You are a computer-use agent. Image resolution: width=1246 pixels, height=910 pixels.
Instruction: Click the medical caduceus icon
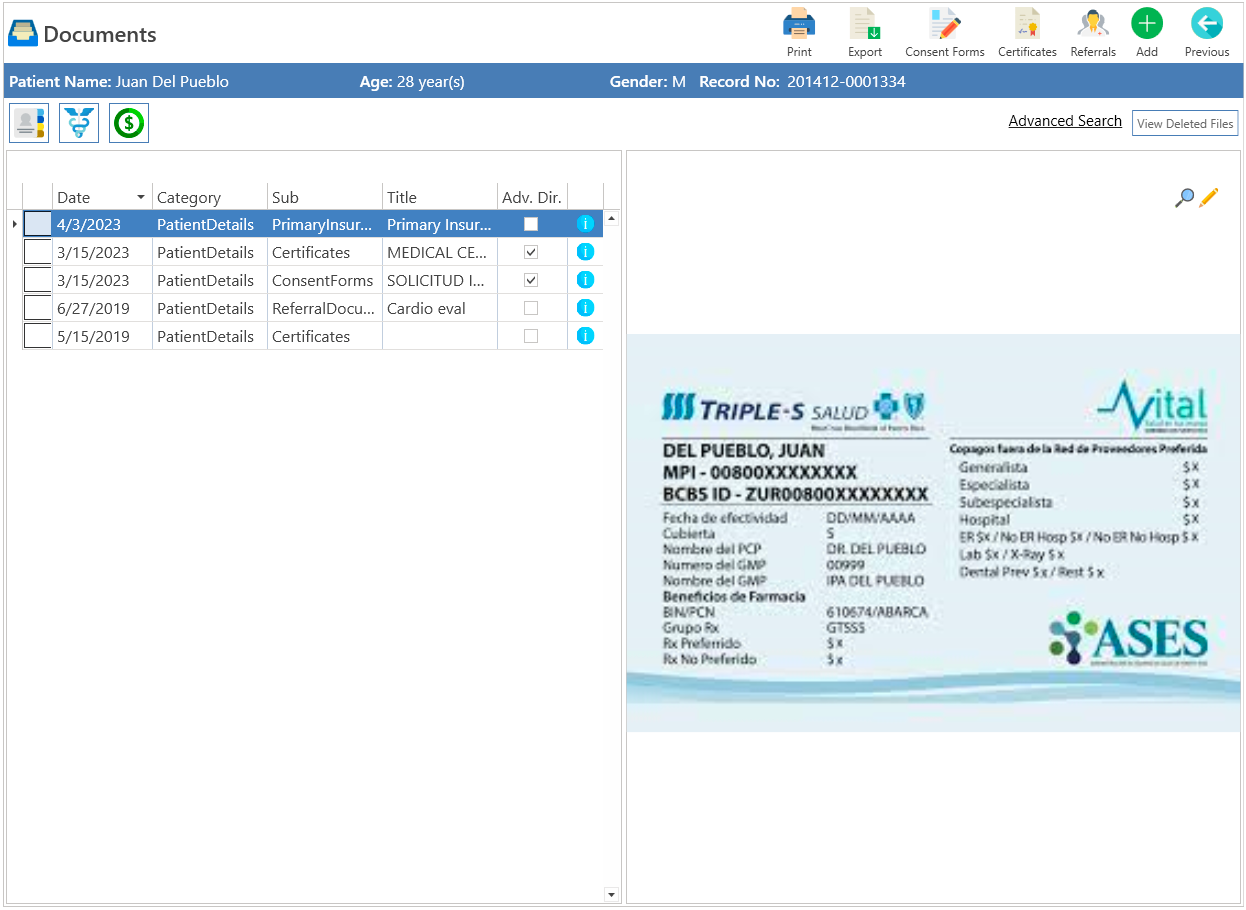(79, 123)
